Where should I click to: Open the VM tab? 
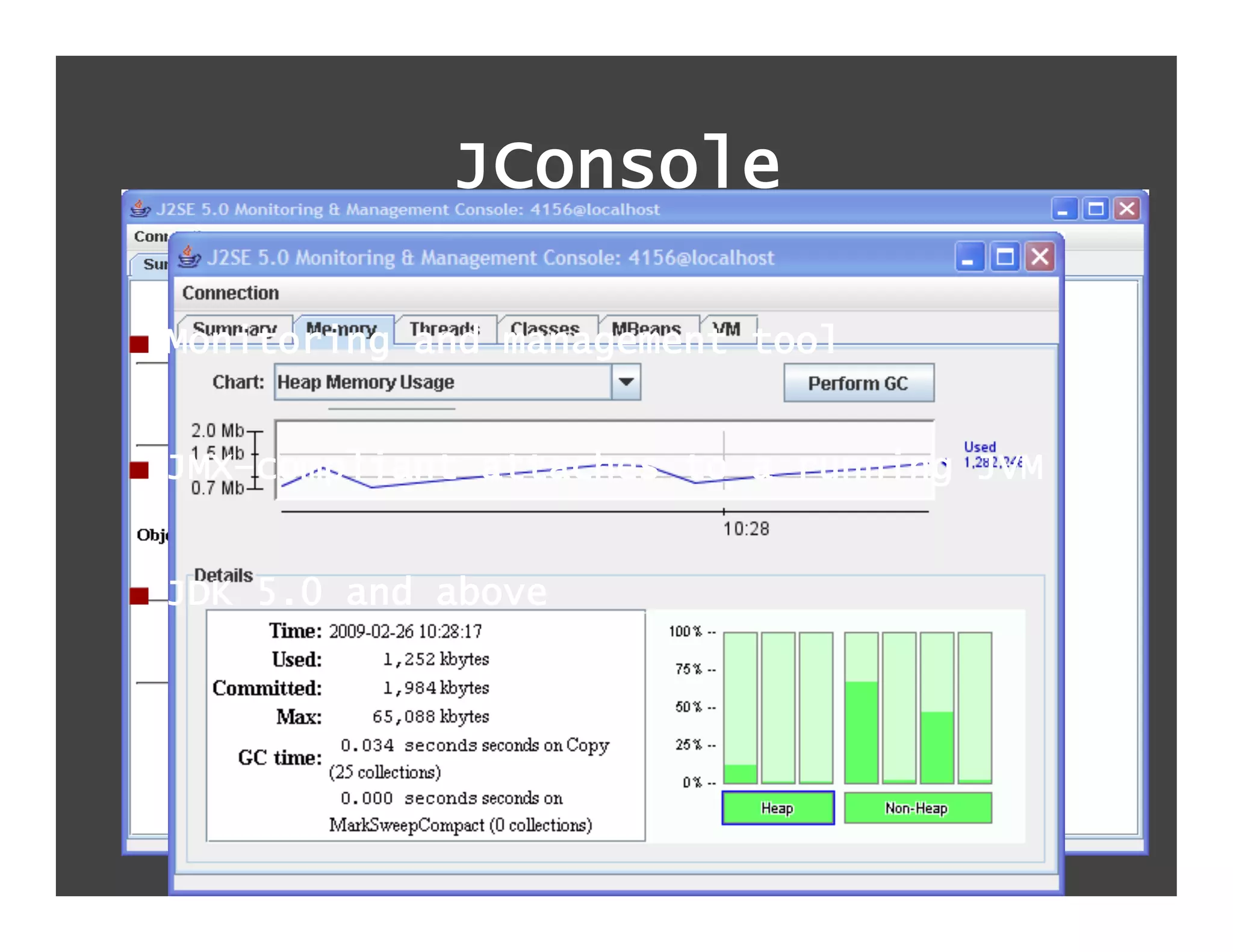tap(728, 329)
